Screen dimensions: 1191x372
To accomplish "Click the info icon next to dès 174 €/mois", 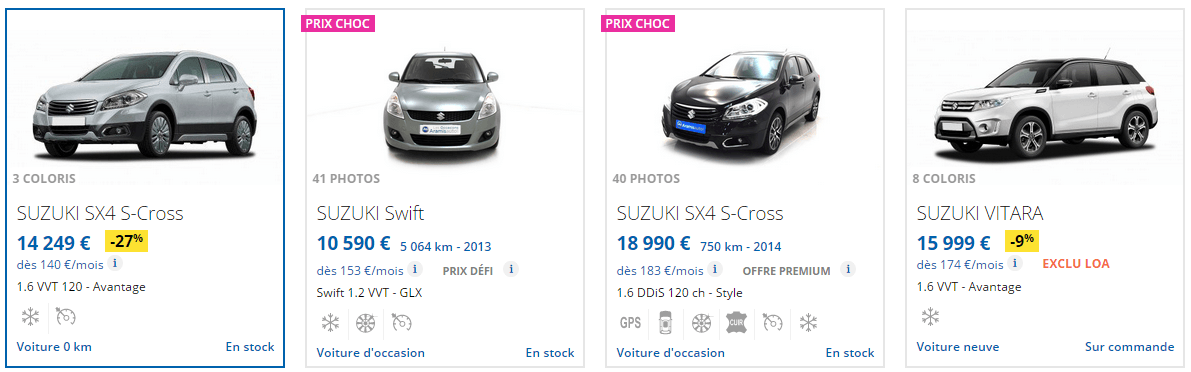I will [1015, 263].
